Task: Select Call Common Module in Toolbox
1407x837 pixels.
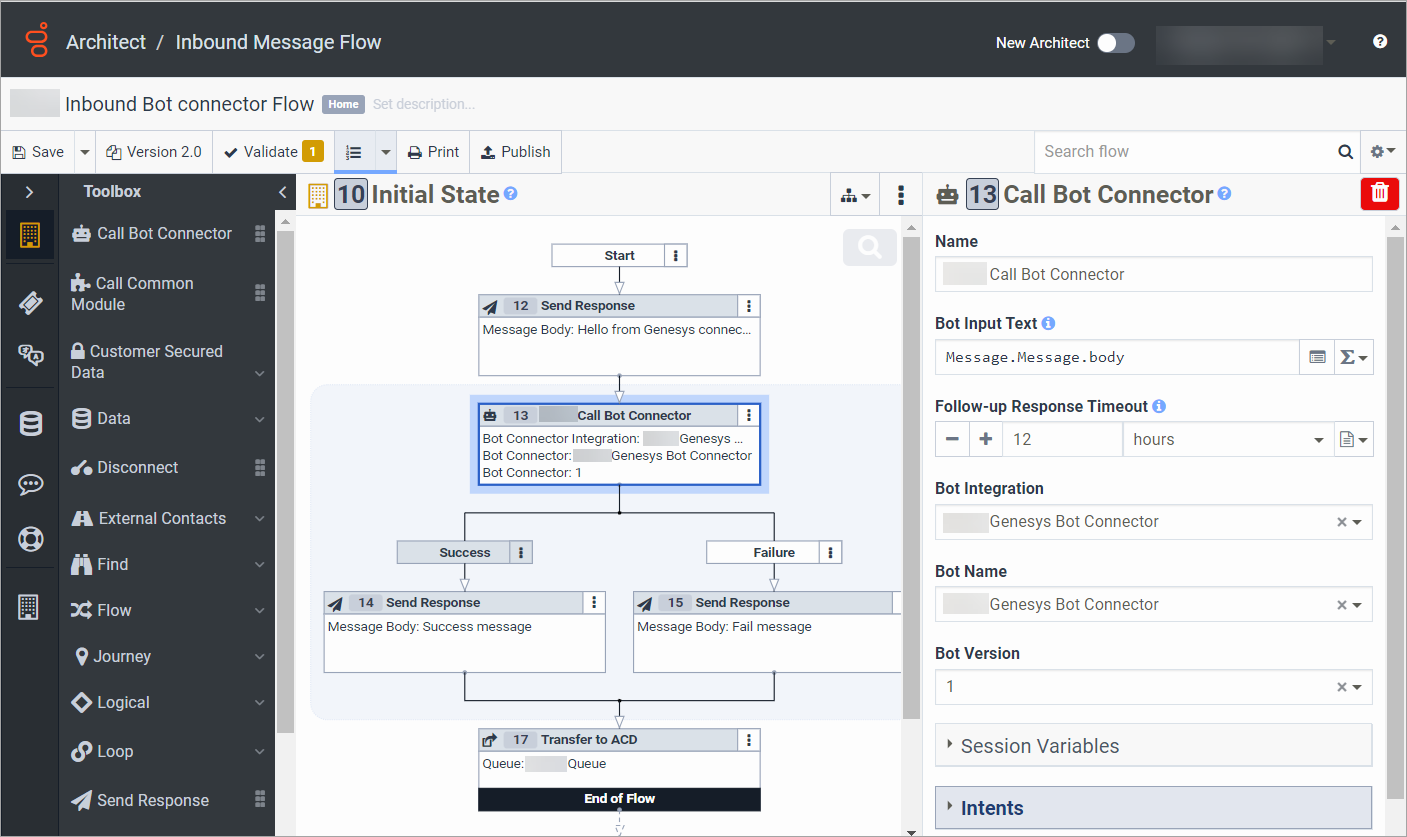Action: [x=168, y=294]
